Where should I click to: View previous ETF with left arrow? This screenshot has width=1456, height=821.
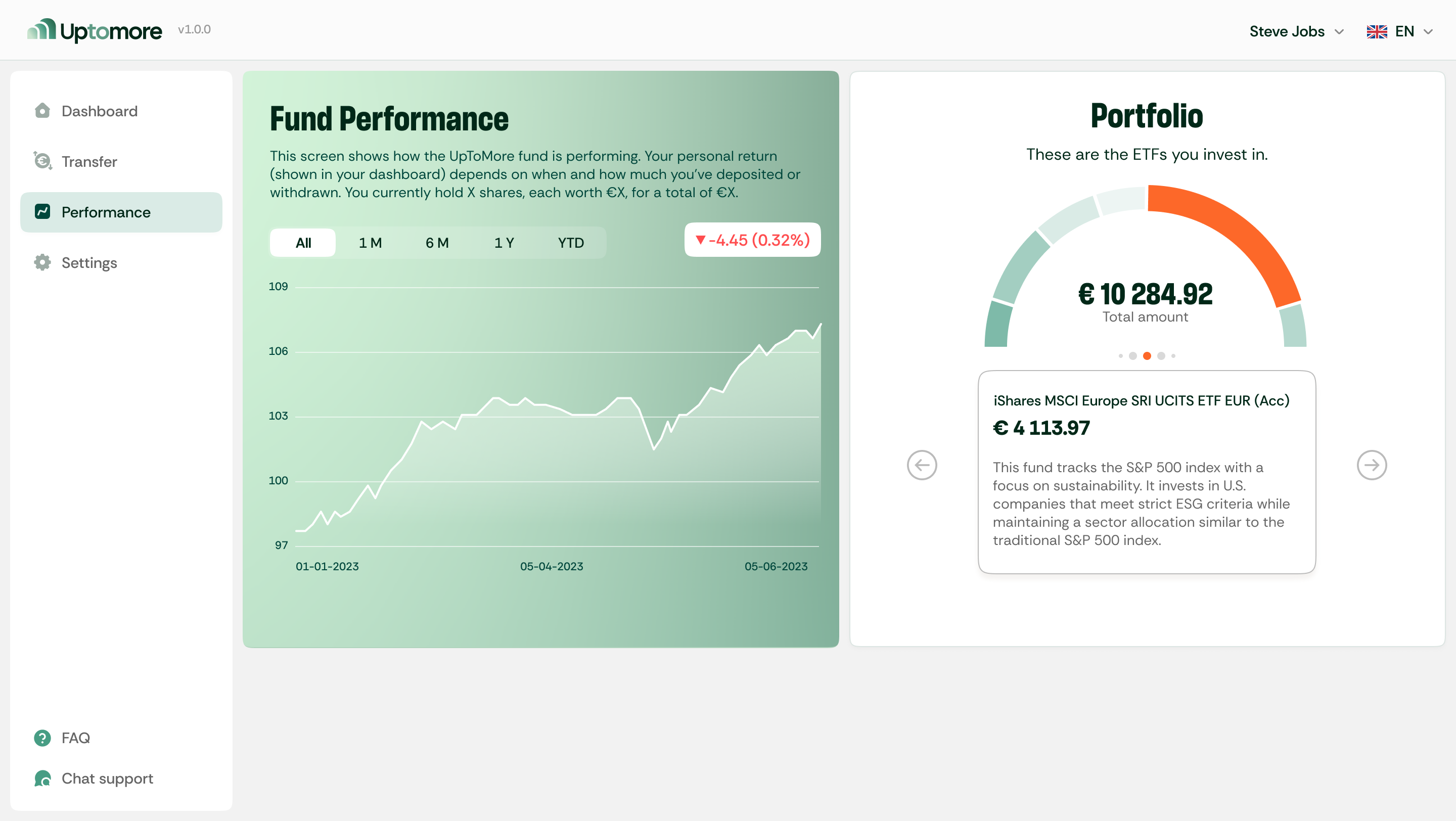[x=922, y=465]
